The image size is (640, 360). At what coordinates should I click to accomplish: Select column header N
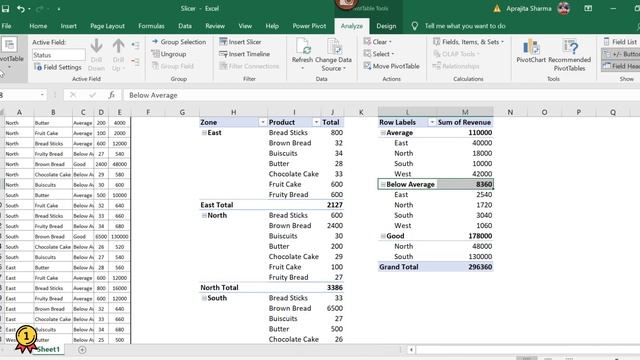pos(510,112)
